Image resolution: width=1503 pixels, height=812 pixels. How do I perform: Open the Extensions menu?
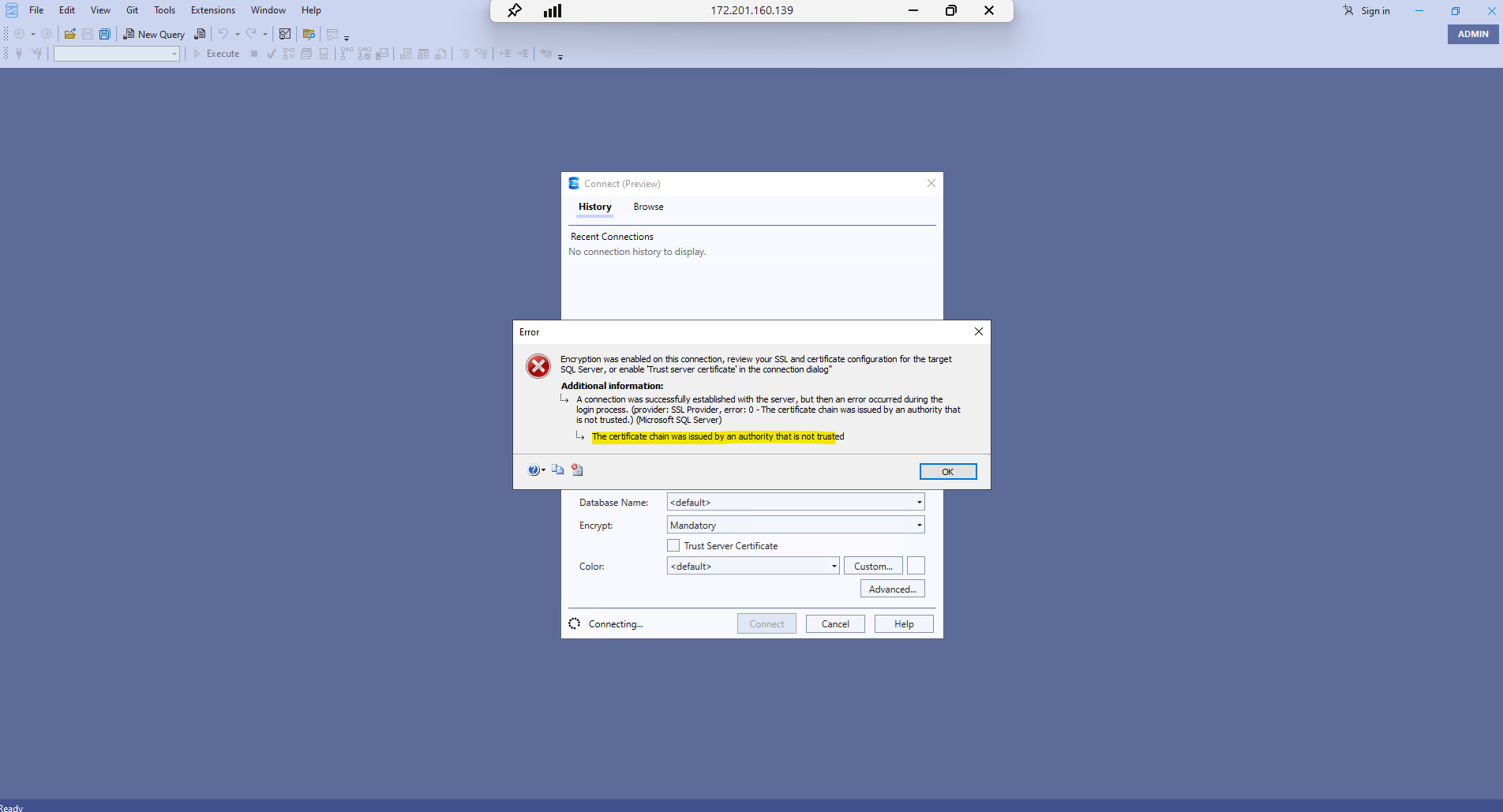[x=213, y=10]
